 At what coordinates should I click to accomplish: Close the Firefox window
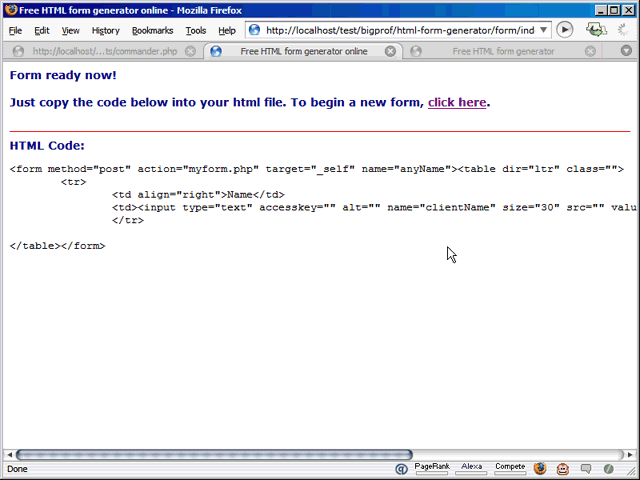coord(629,10)
